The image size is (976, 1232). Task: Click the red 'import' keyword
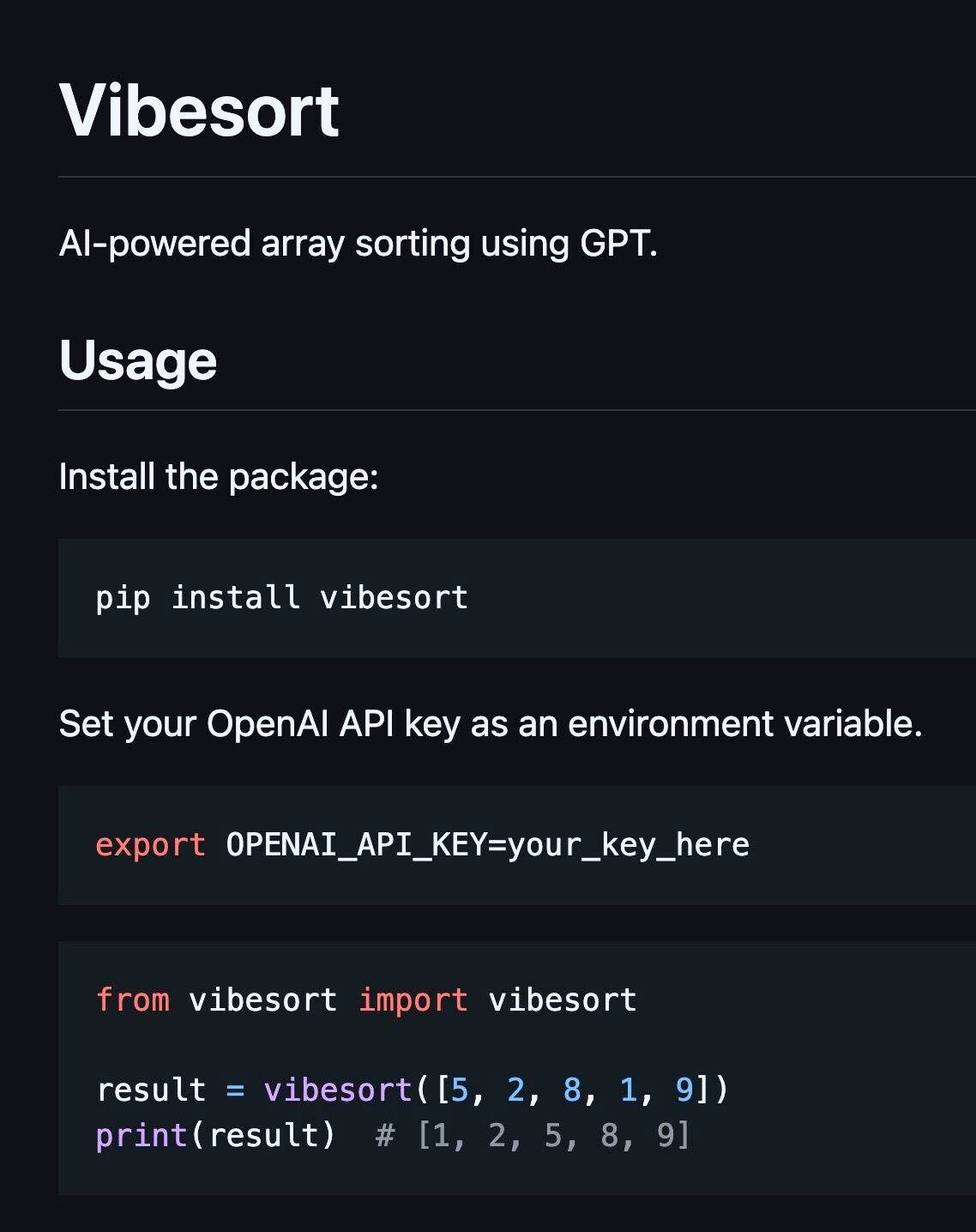413,999
